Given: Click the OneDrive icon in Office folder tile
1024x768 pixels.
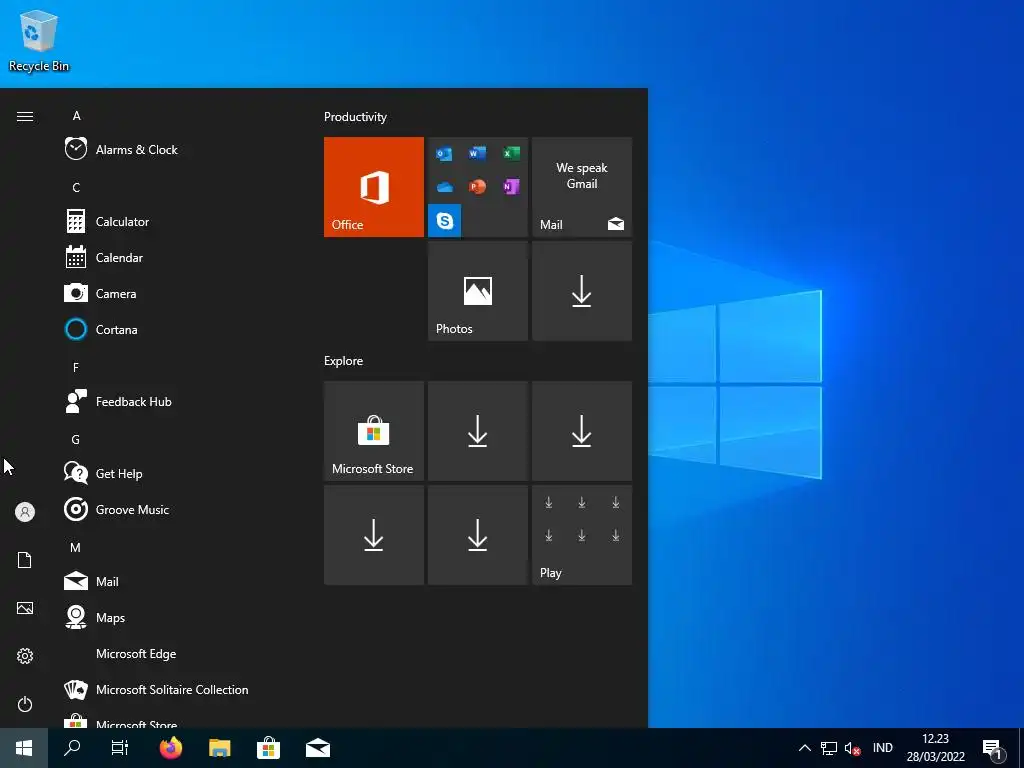Looking at the screenshot, I should click(x=444, y=187).
